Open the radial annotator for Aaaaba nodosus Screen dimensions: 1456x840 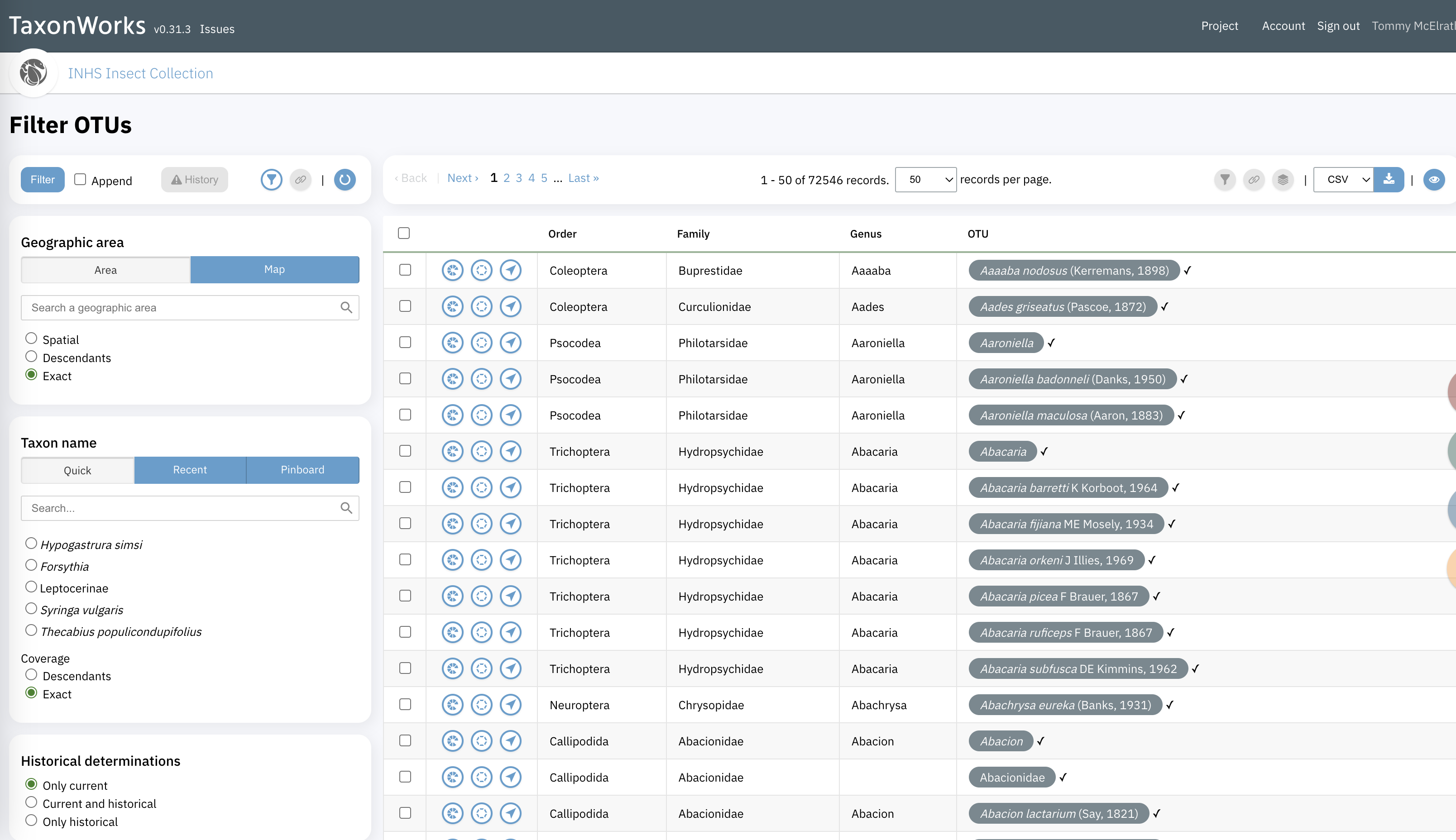coord(452,270)
